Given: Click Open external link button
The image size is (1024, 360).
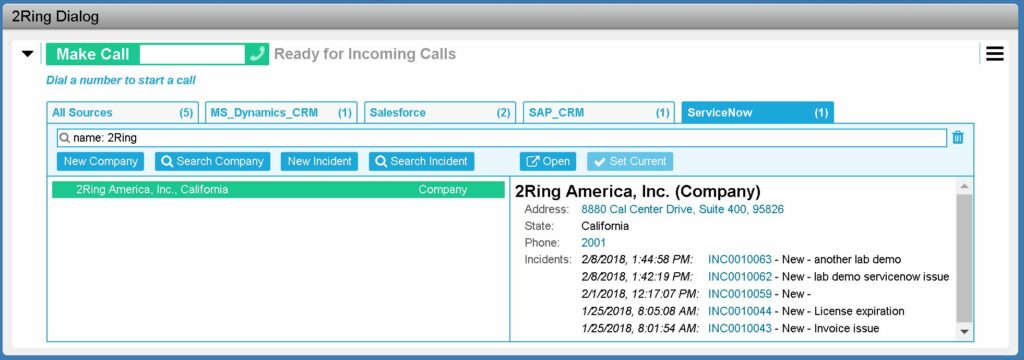Looking at the screenshot, I should (x=548, y=161).
